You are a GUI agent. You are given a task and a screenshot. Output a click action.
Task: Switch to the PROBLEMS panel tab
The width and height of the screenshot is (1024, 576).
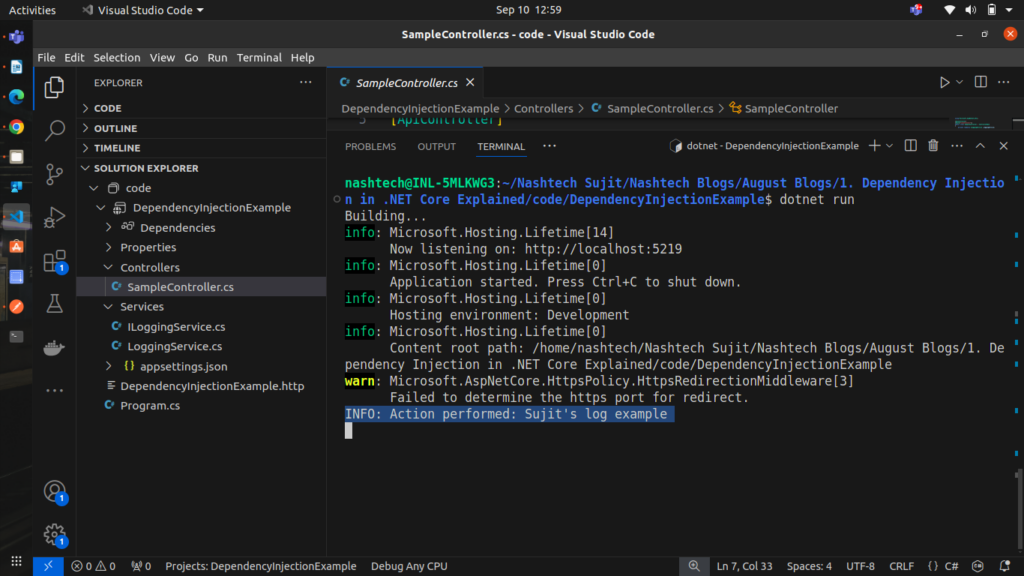click(x=370, y=146)
